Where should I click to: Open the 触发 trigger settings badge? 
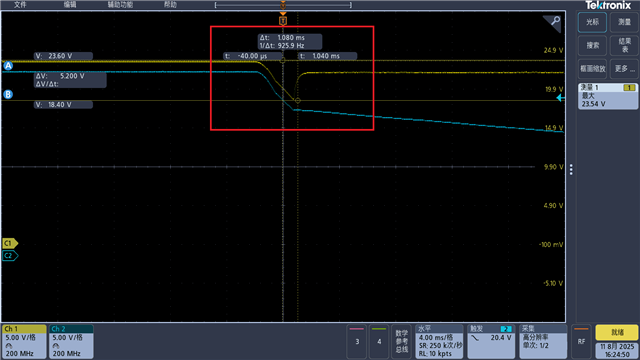[491, 342]
